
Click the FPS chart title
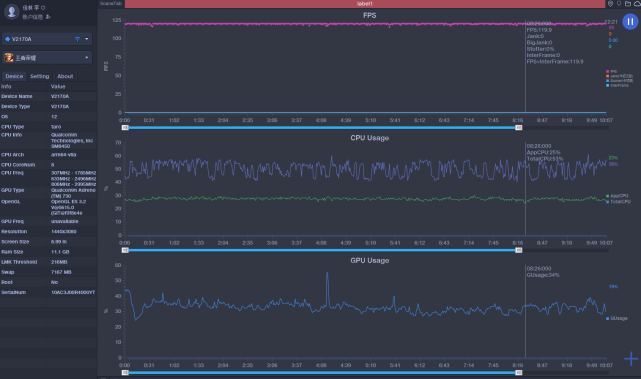point(370,15)
